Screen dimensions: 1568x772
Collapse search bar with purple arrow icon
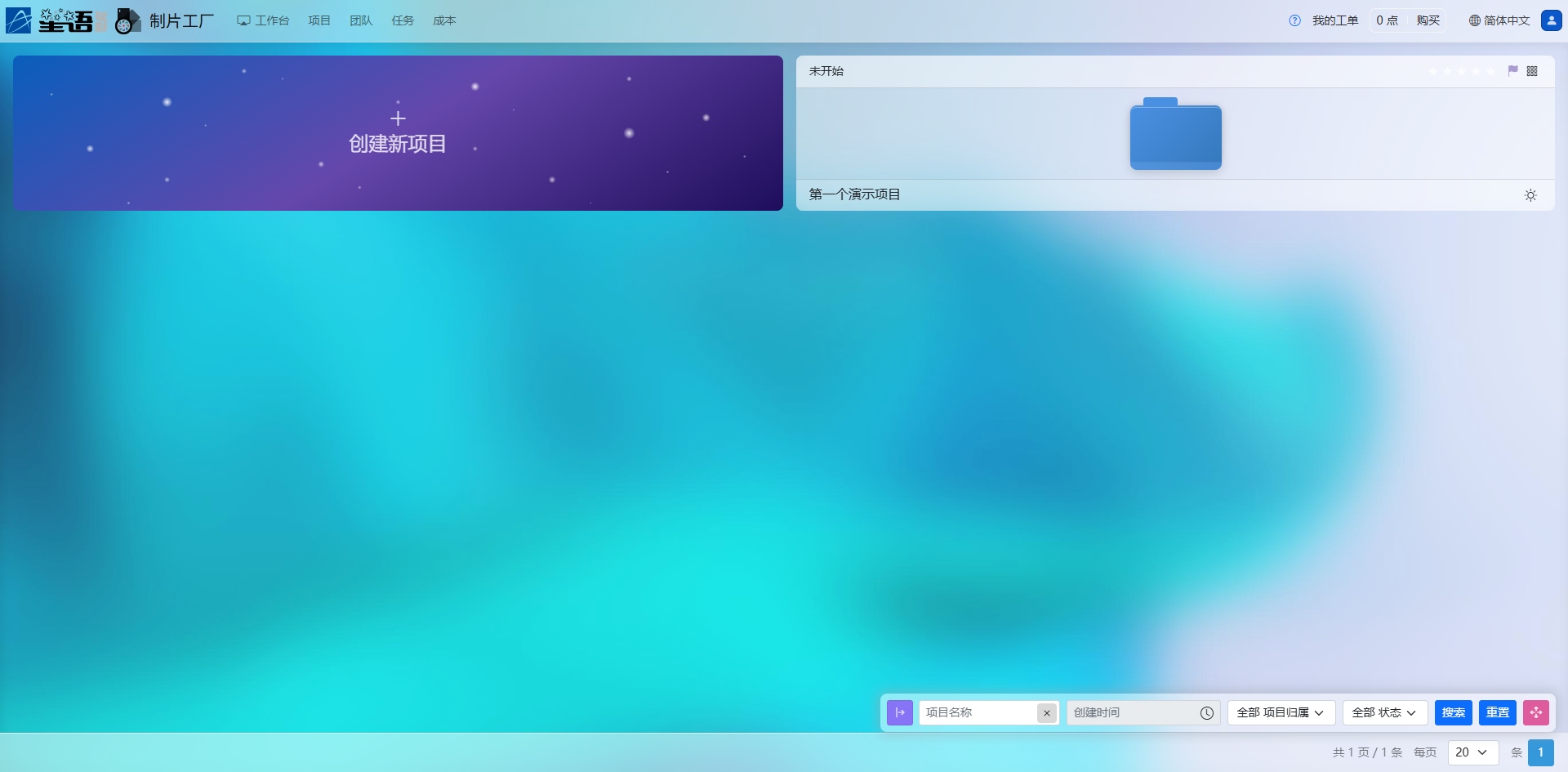[x=900, y=712]
